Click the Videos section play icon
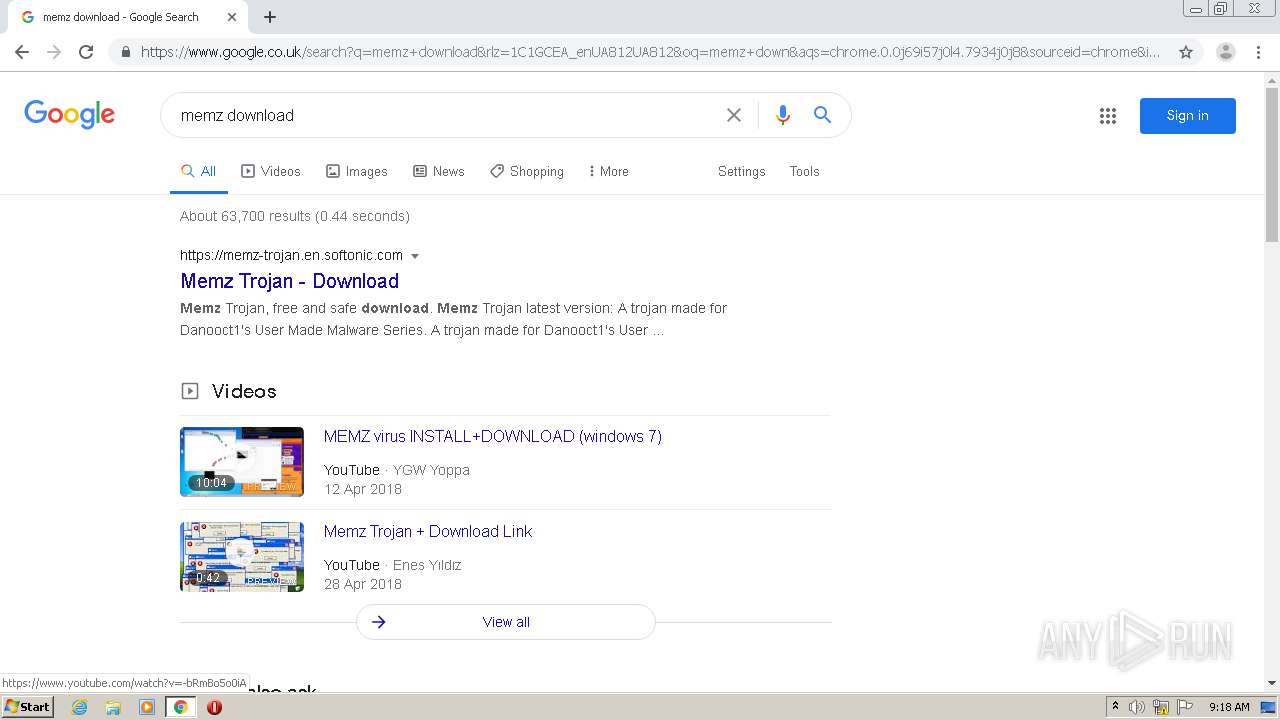This screenshot has width=1280, height=720. [x=189, y=391]
